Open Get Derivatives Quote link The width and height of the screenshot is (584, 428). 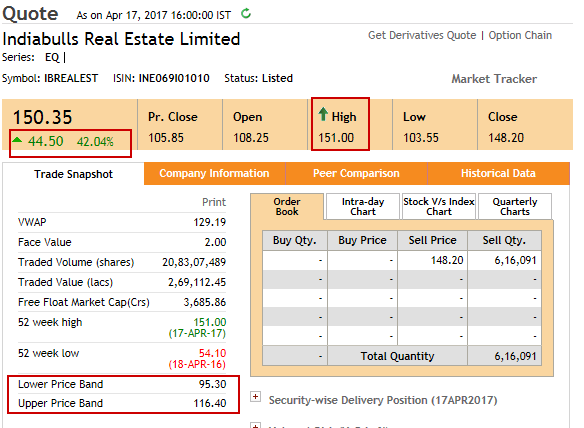pos(422,35)
